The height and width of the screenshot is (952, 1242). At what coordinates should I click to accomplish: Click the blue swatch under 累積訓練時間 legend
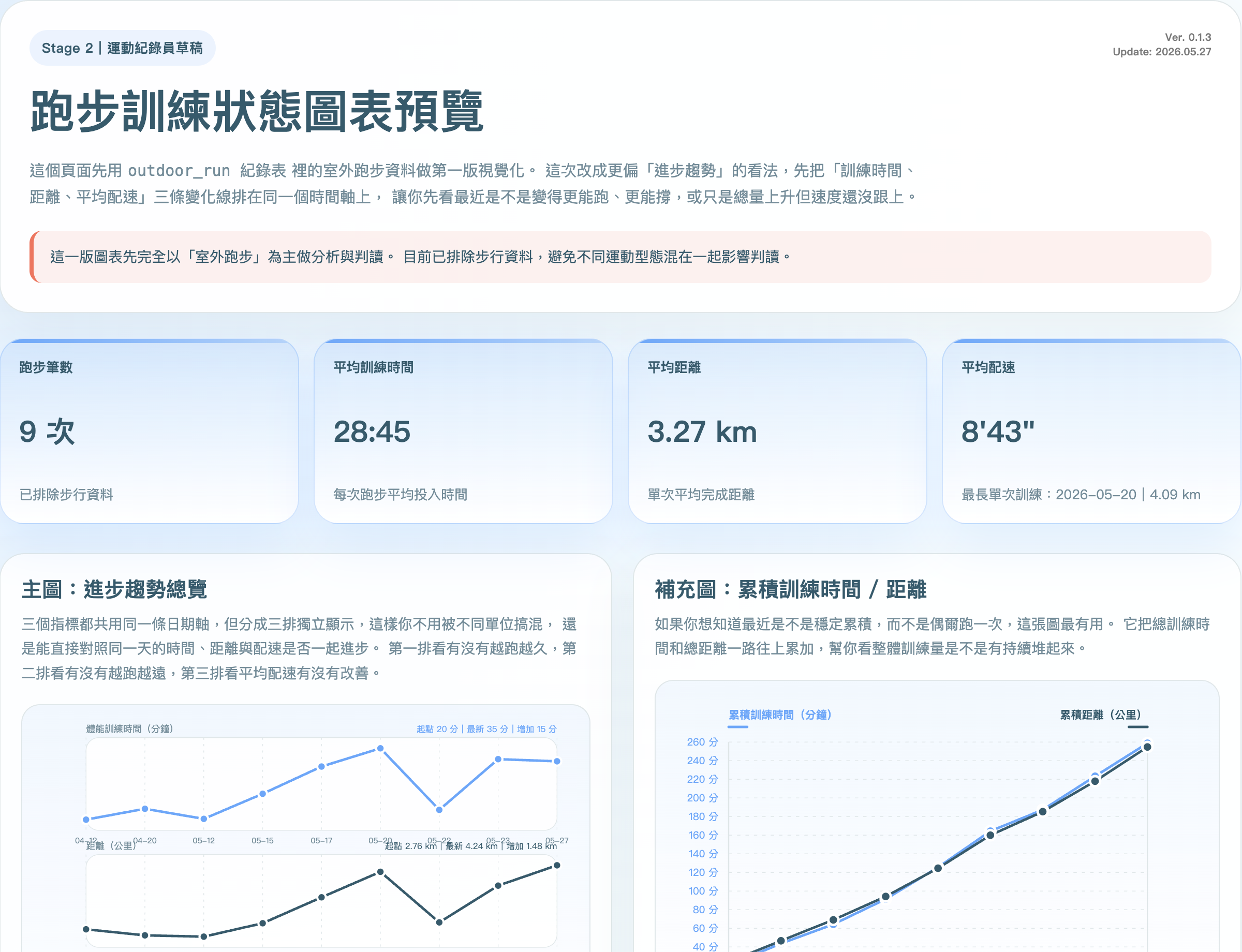[x=738, y=727]
